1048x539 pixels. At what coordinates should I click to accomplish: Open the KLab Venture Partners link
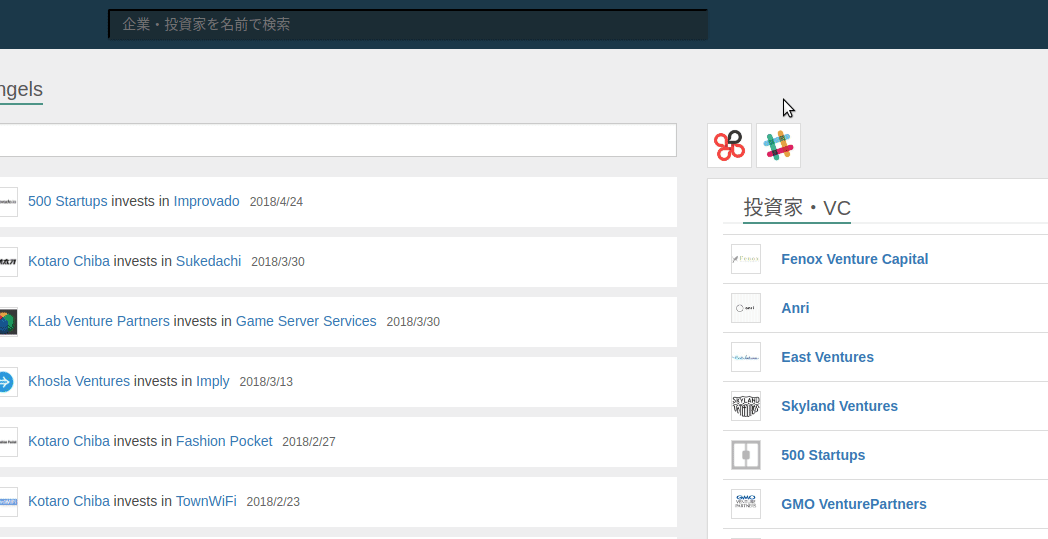click(99, 321)
